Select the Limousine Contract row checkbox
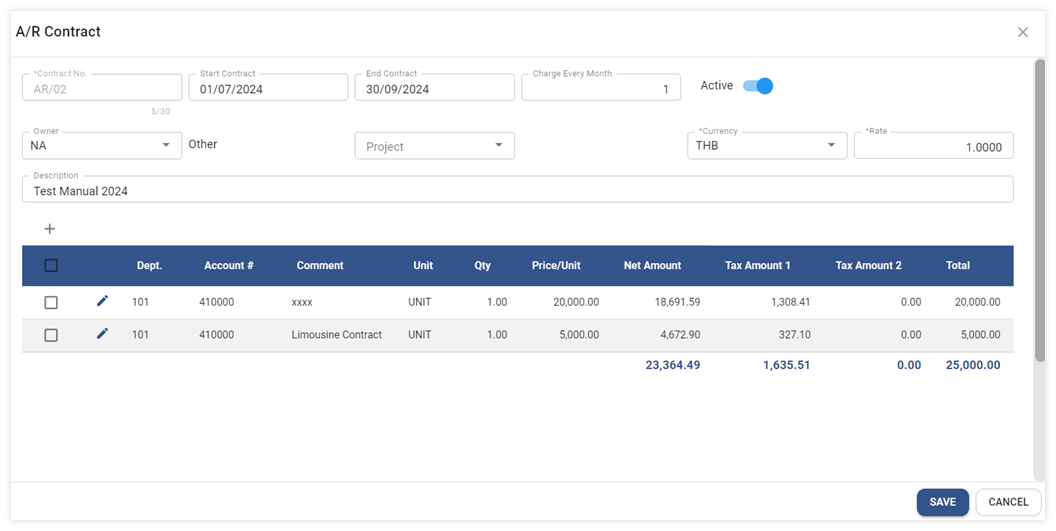Screen dimensions: 1056x531 tap(51, 335)
